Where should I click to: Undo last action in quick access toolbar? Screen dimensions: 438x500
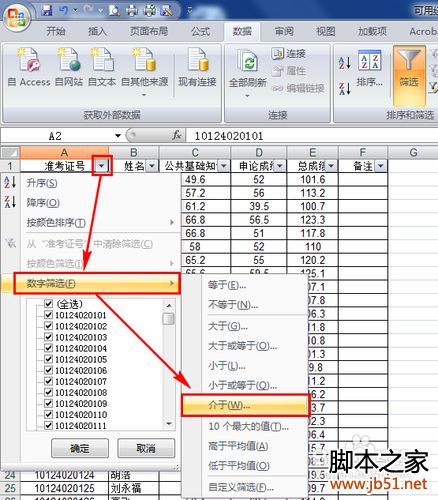(64, 10)
